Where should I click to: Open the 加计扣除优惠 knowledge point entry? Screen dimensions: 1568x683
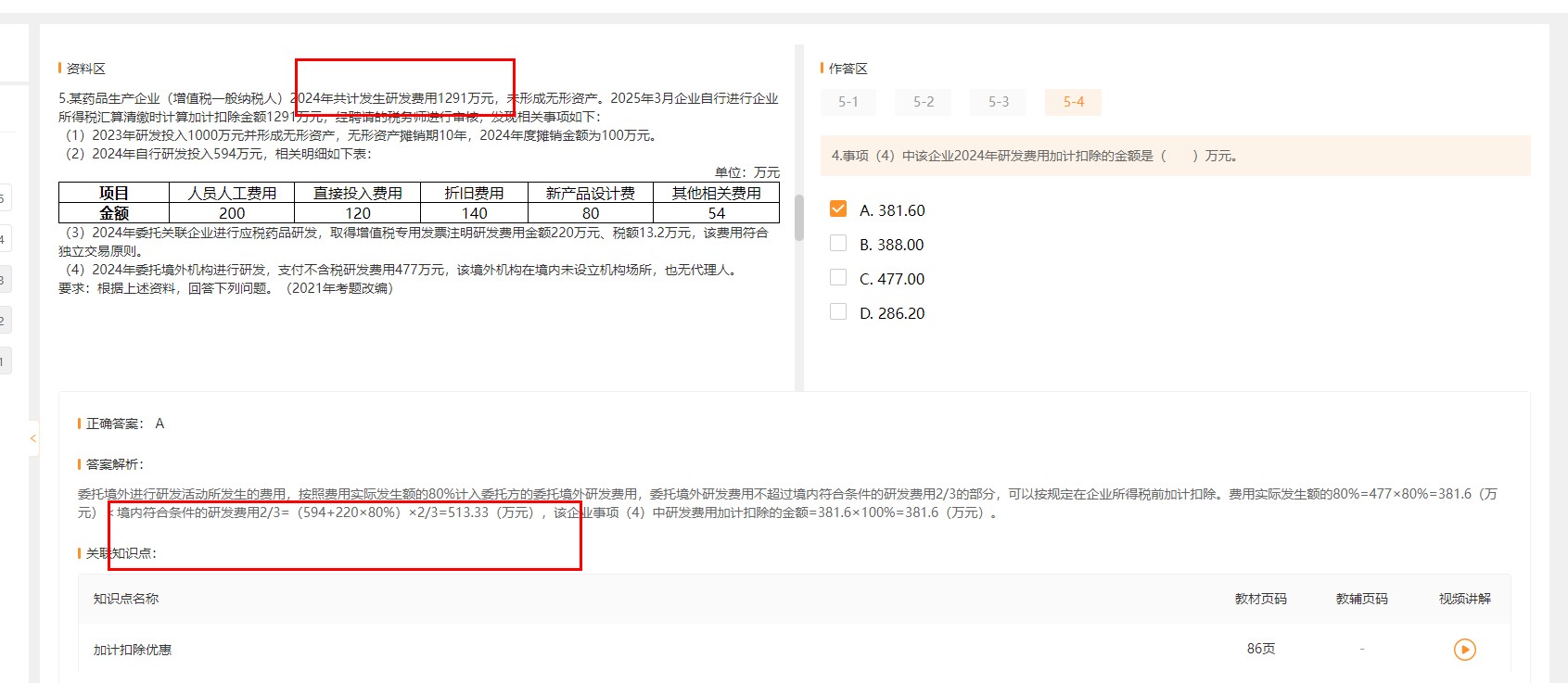tap(133, 650)
